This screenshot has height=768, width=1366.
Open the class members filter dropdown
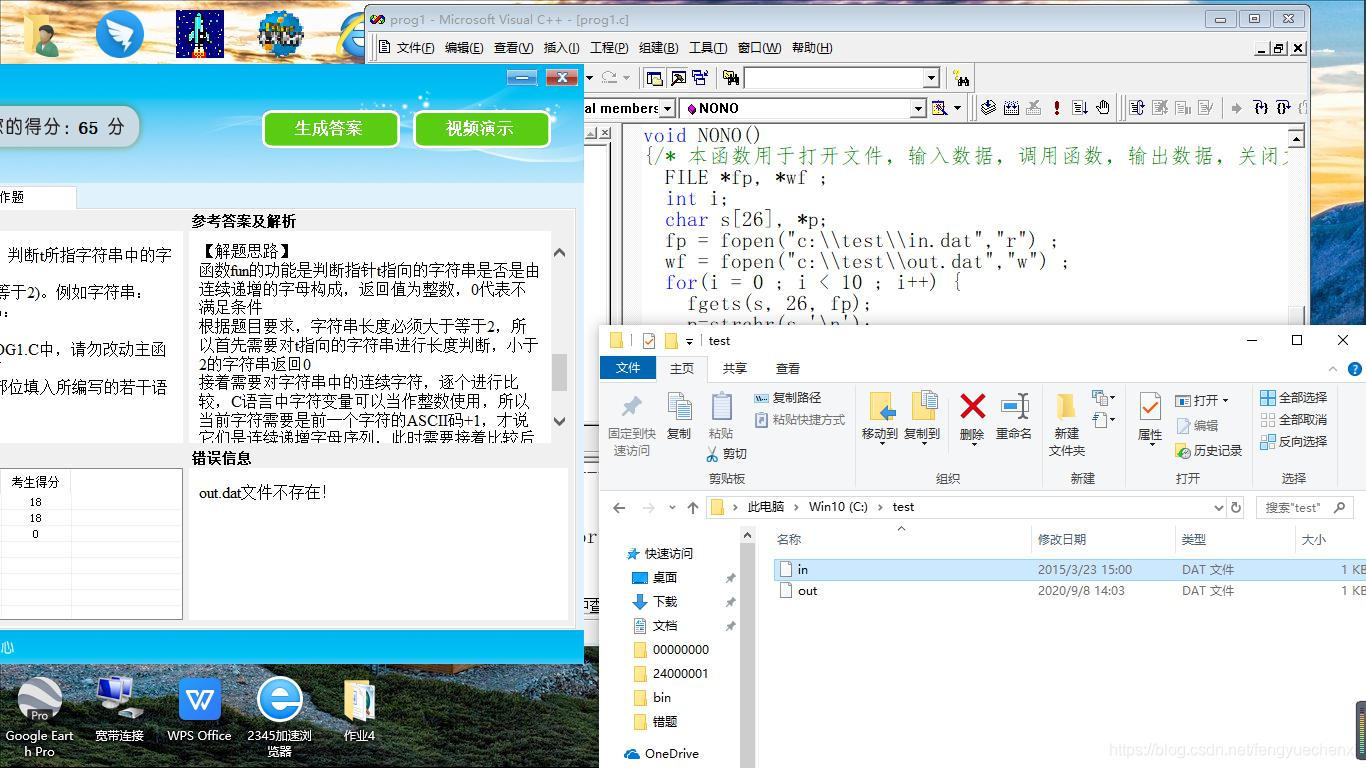(668, 108)
